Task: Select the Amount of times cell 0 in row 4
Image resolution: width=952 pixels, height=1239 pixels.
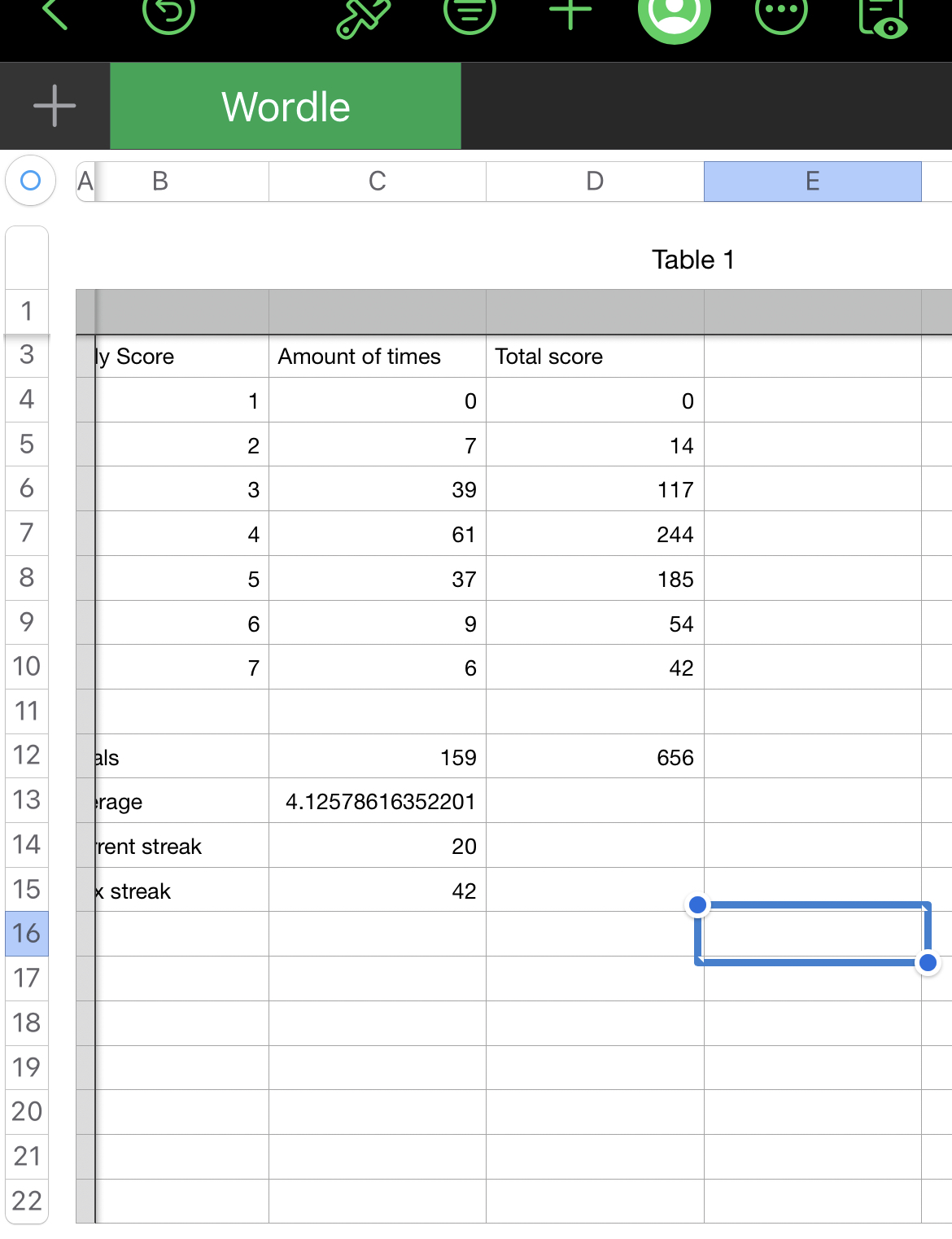Action: 378,400
